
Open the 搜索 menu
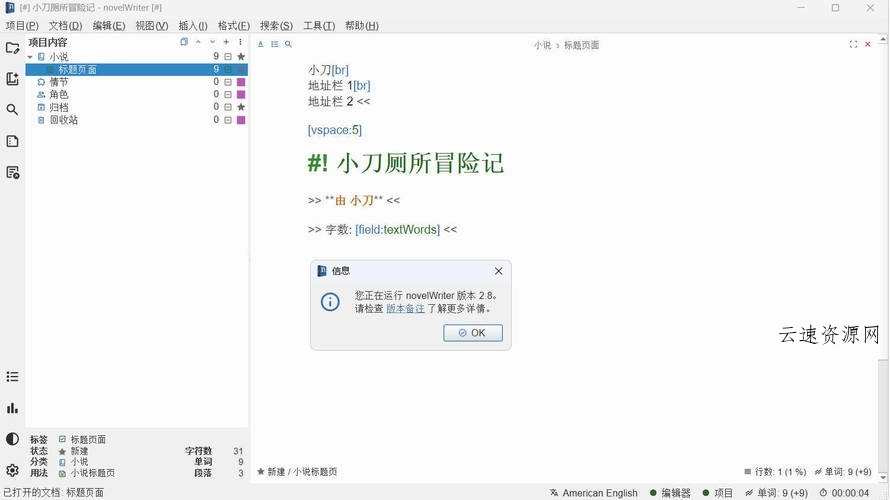[x=276, y=26]
